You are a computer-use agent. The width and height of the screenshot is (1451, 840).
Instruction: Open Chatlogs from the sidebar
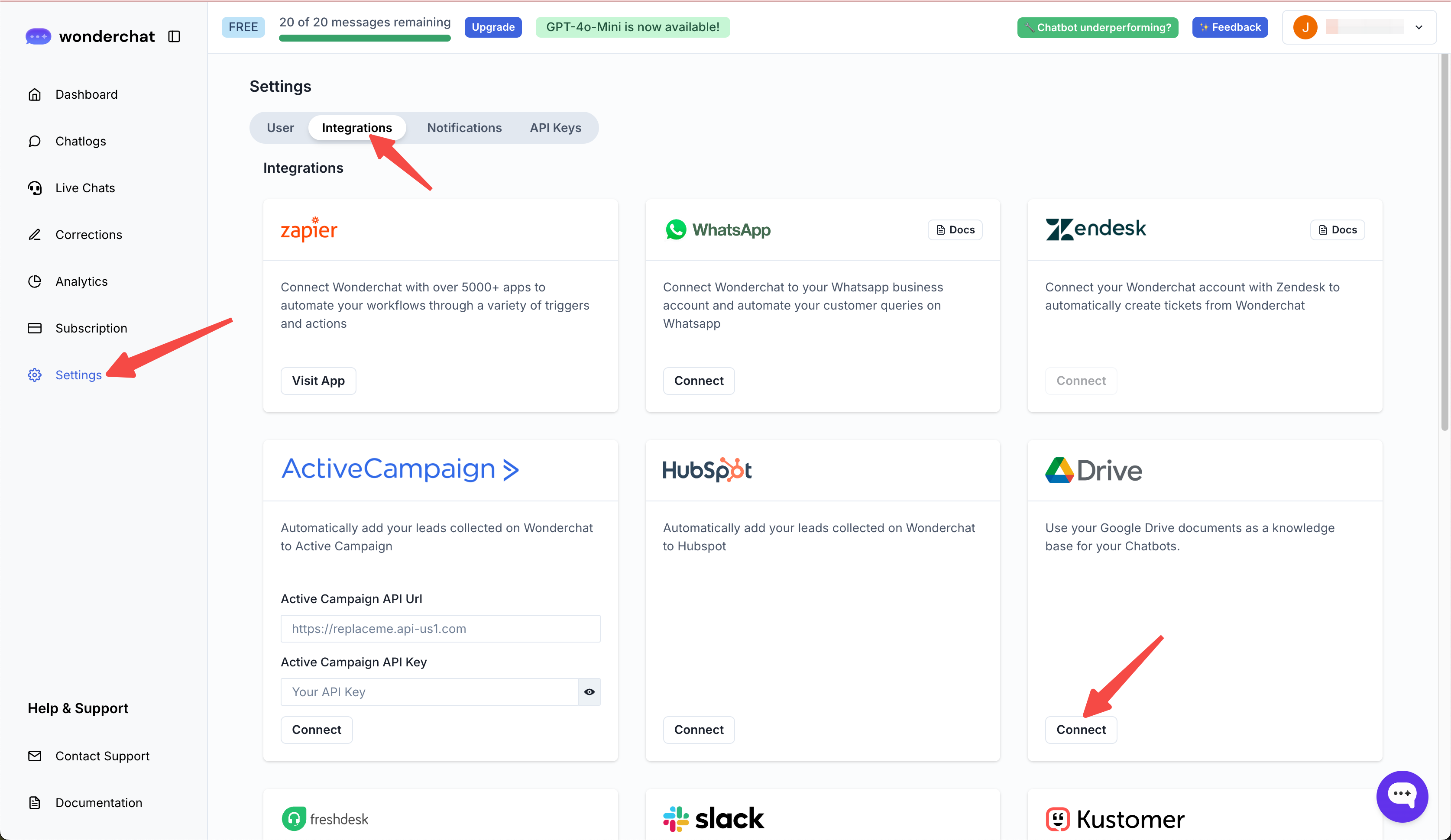(81, 141)
